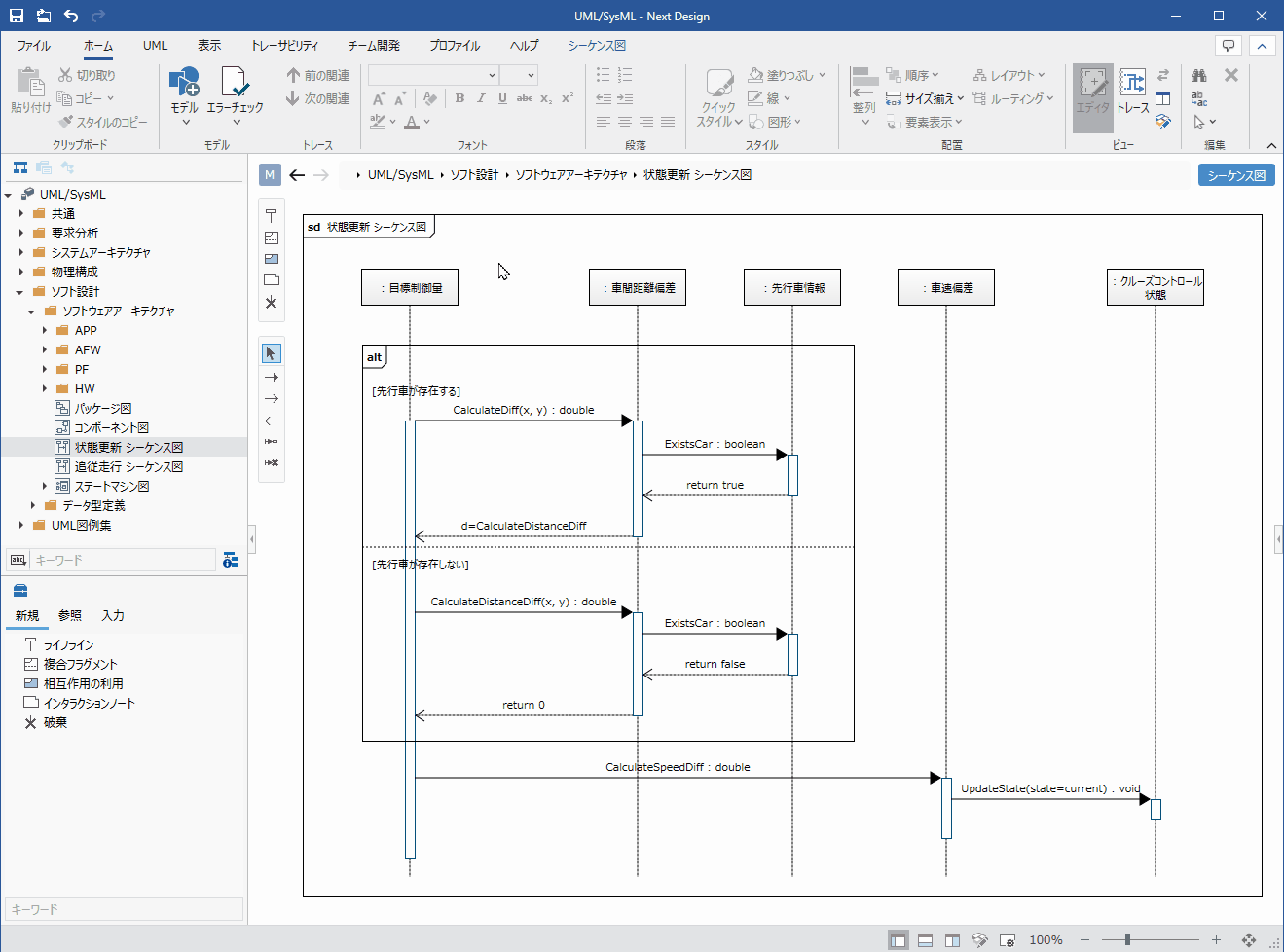Switch to the 参照 toolbox tab

70,615
